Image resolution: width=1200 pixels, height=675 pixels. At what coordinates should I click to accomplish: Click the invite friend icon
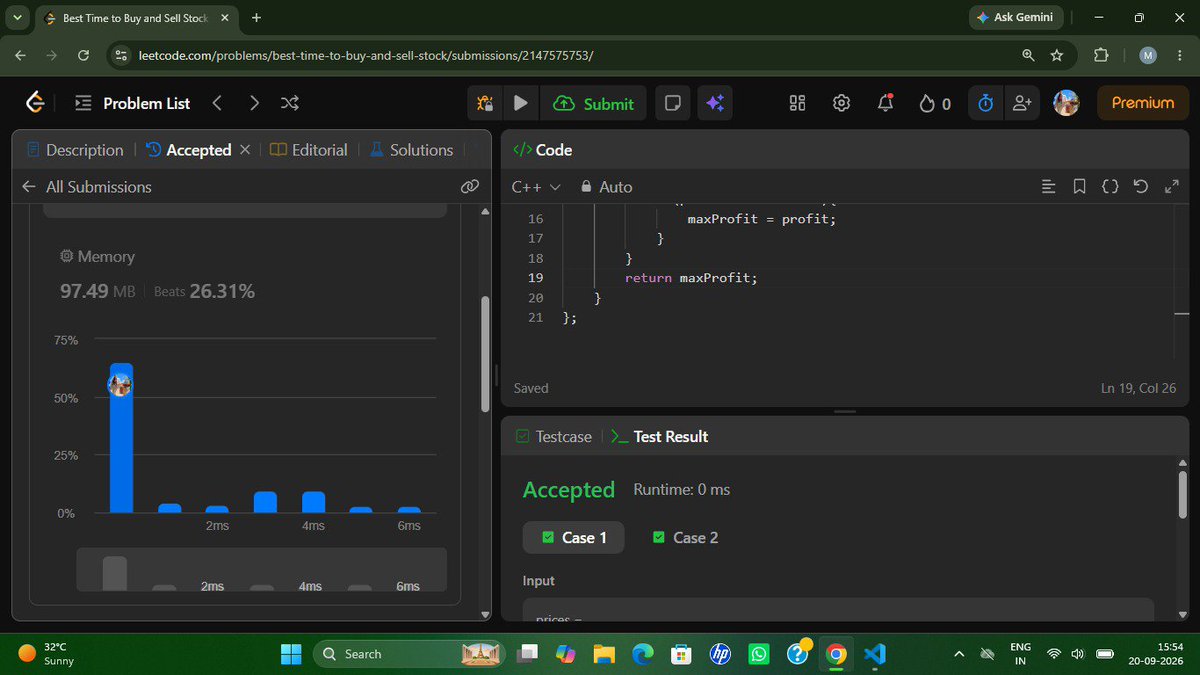point(1021,103)
